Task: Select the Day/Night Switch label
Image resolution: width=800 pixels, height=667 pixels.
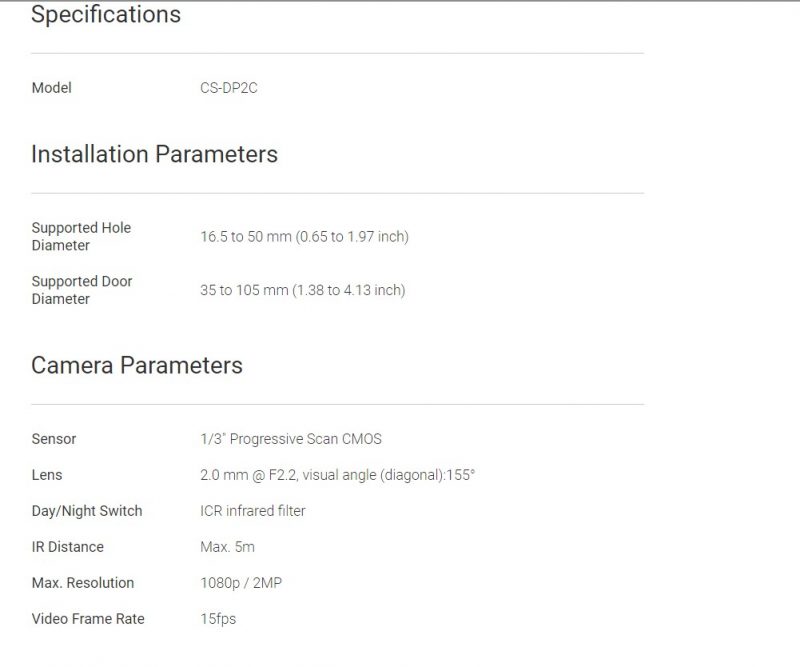Action: pyautogui.click(x=87, y=511)
